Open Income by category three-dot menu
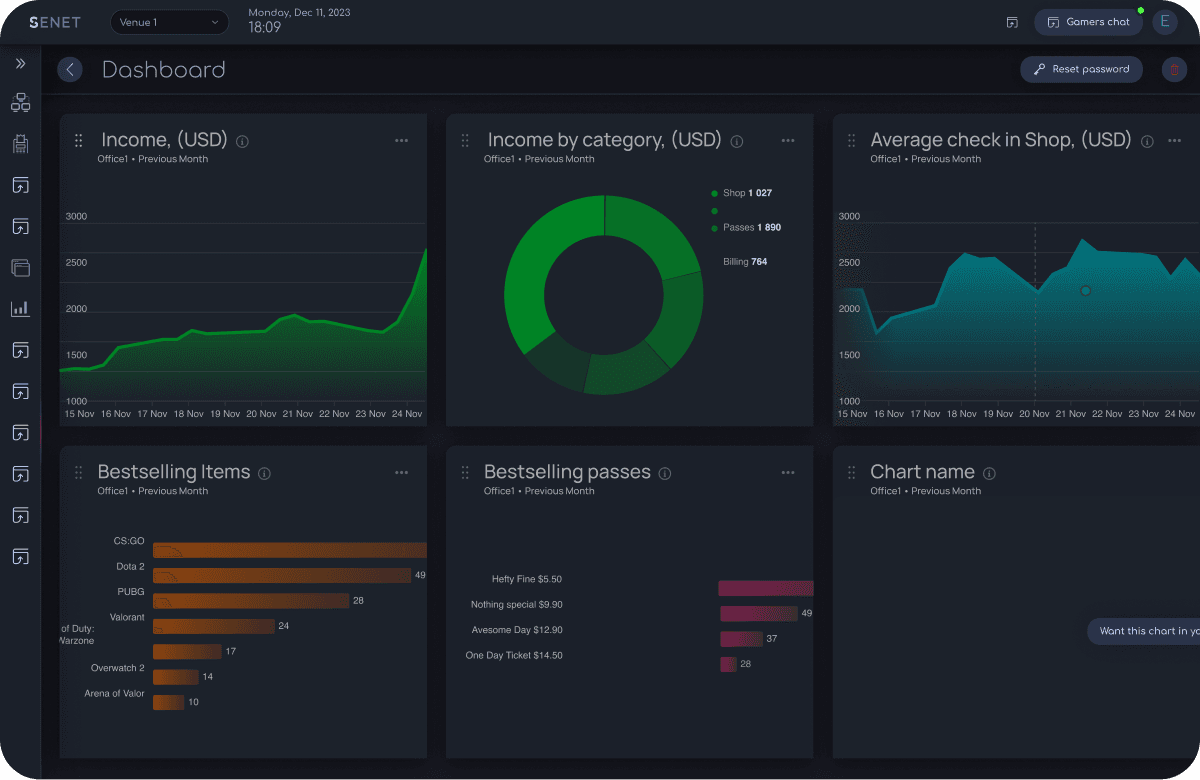 point(788,141)
